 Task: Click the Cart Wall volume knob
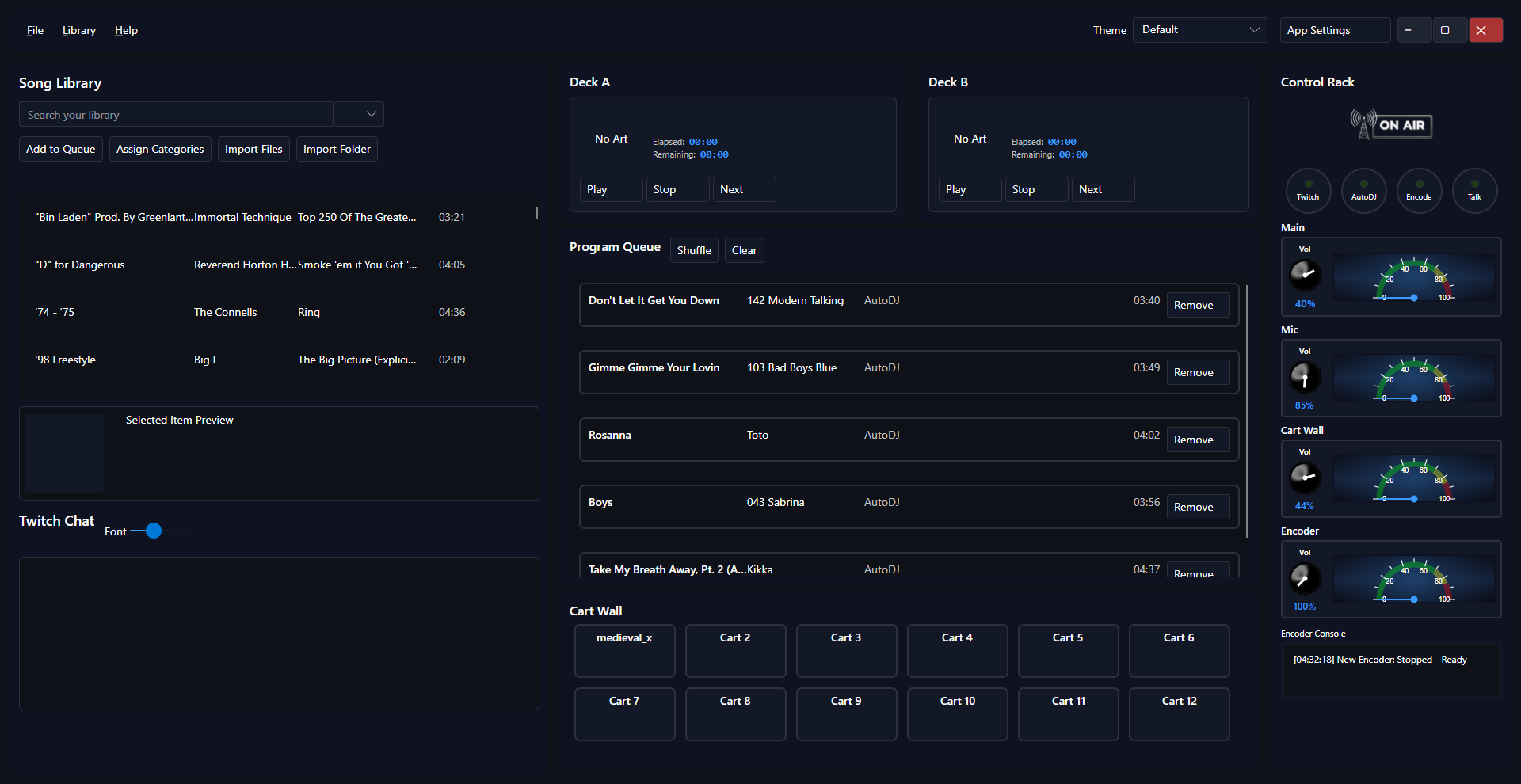pyautogui.click(x=1305, y=478)
